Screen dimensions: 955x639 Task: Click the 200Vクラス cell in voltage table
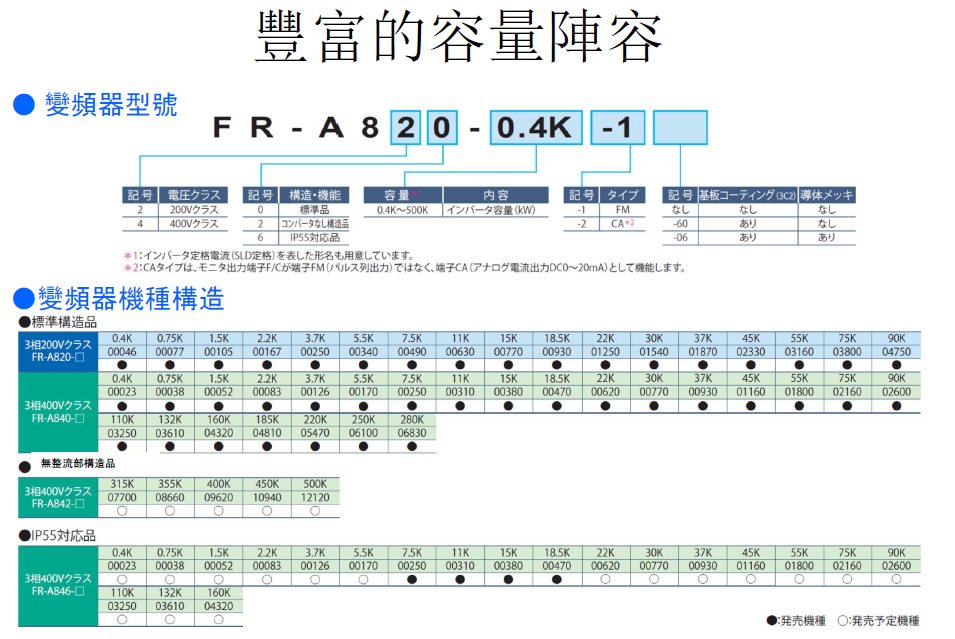[x=194, y=210]
